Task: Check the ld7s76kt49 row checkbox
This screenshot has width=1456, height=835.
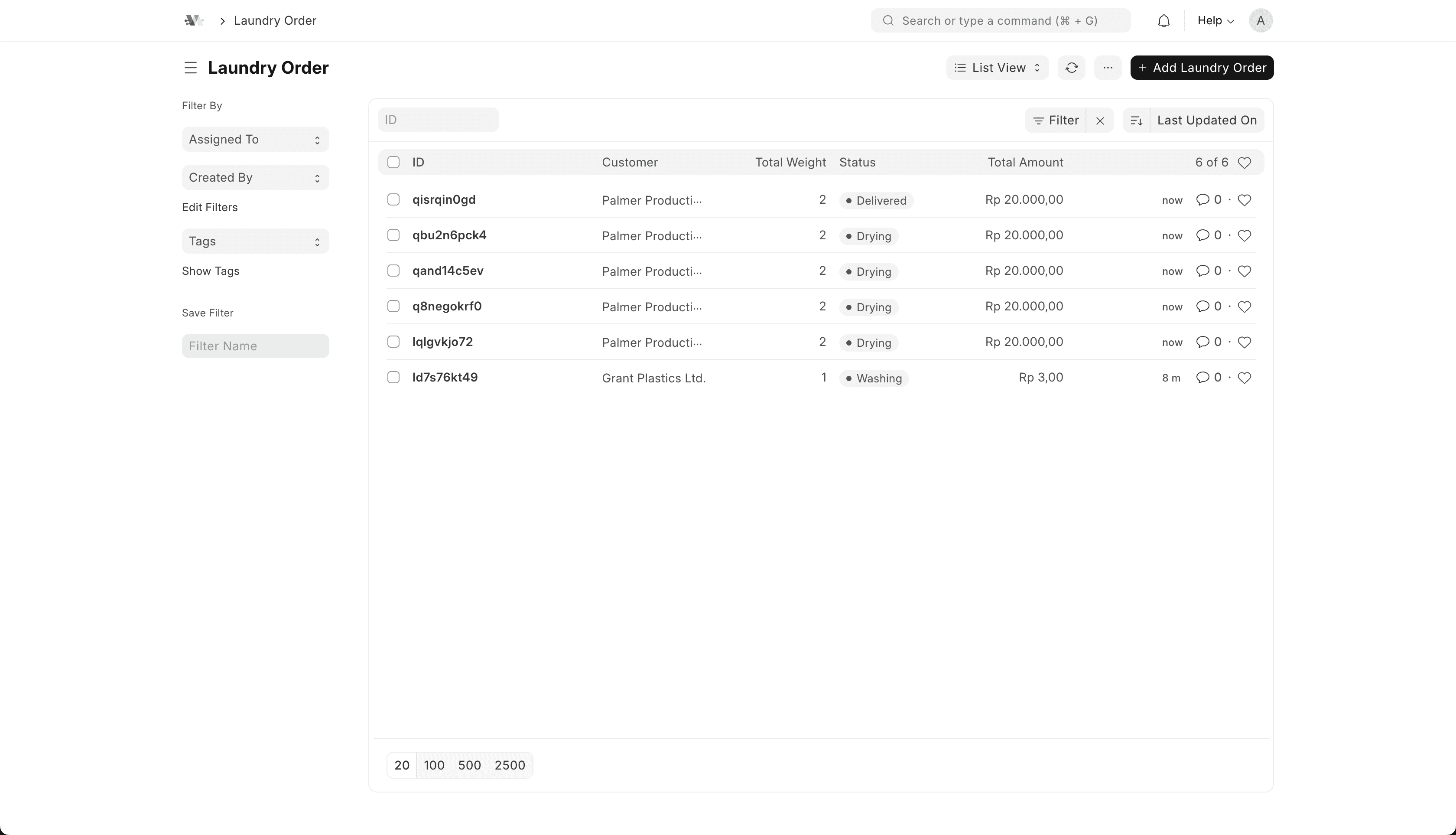Action: coord(393,377)
